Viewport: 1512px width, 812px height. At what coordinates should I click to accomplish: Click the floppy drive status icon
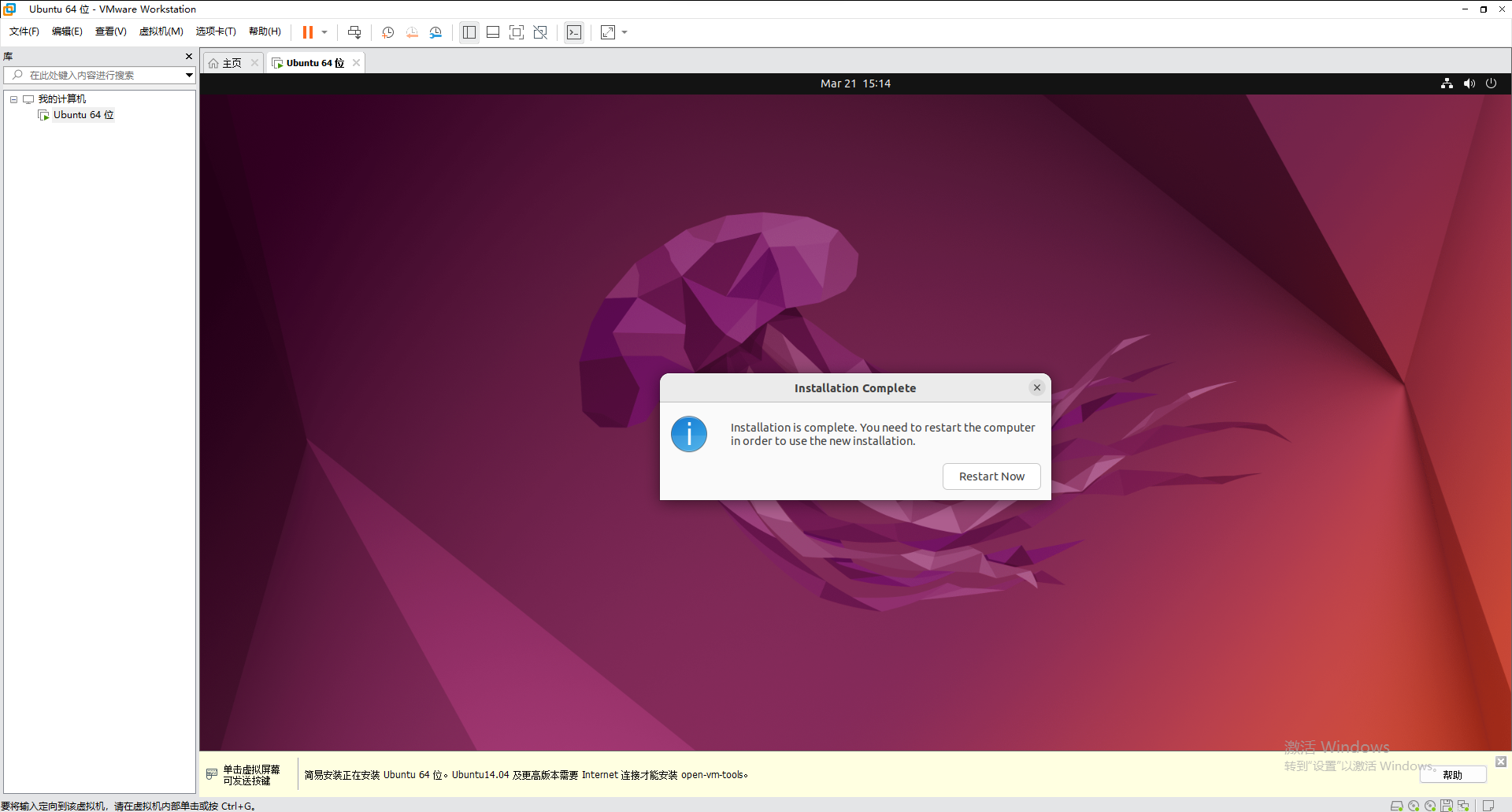pos(1447,806)
